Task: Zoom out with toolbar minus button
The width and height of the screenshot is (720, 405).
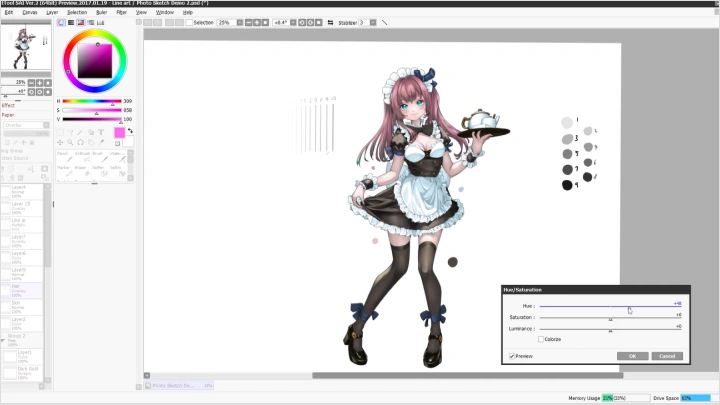Action: (248, 22)
